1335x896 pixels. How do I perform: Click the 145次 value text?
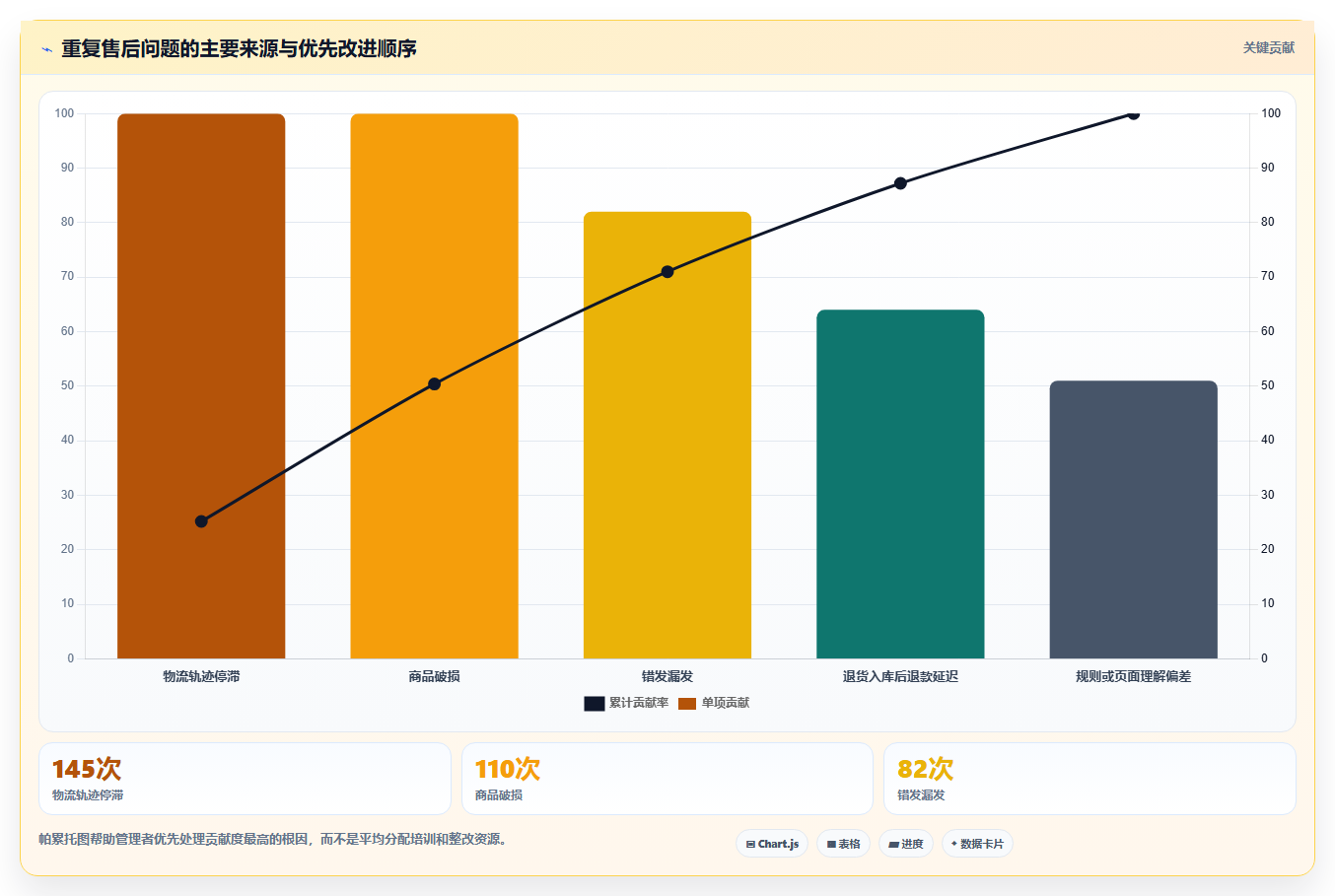point(87,769)
